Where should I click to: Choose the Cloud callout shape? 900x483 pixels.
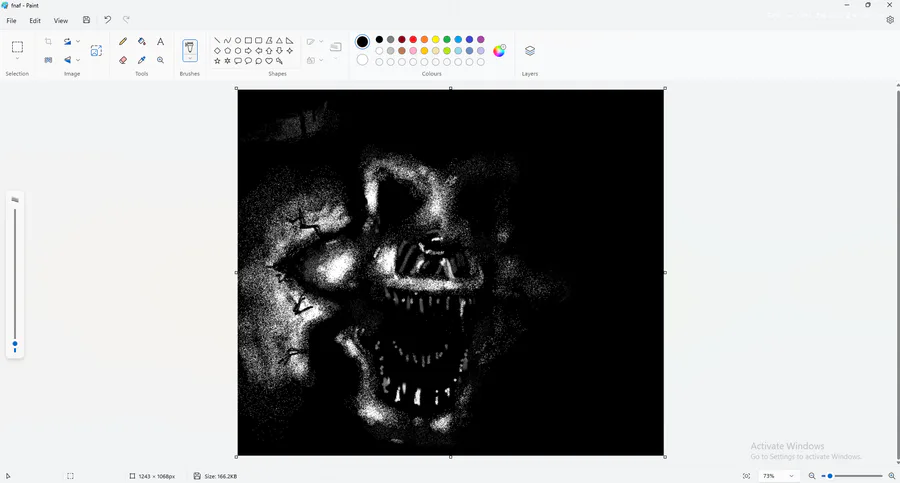[x=258, y=61]
